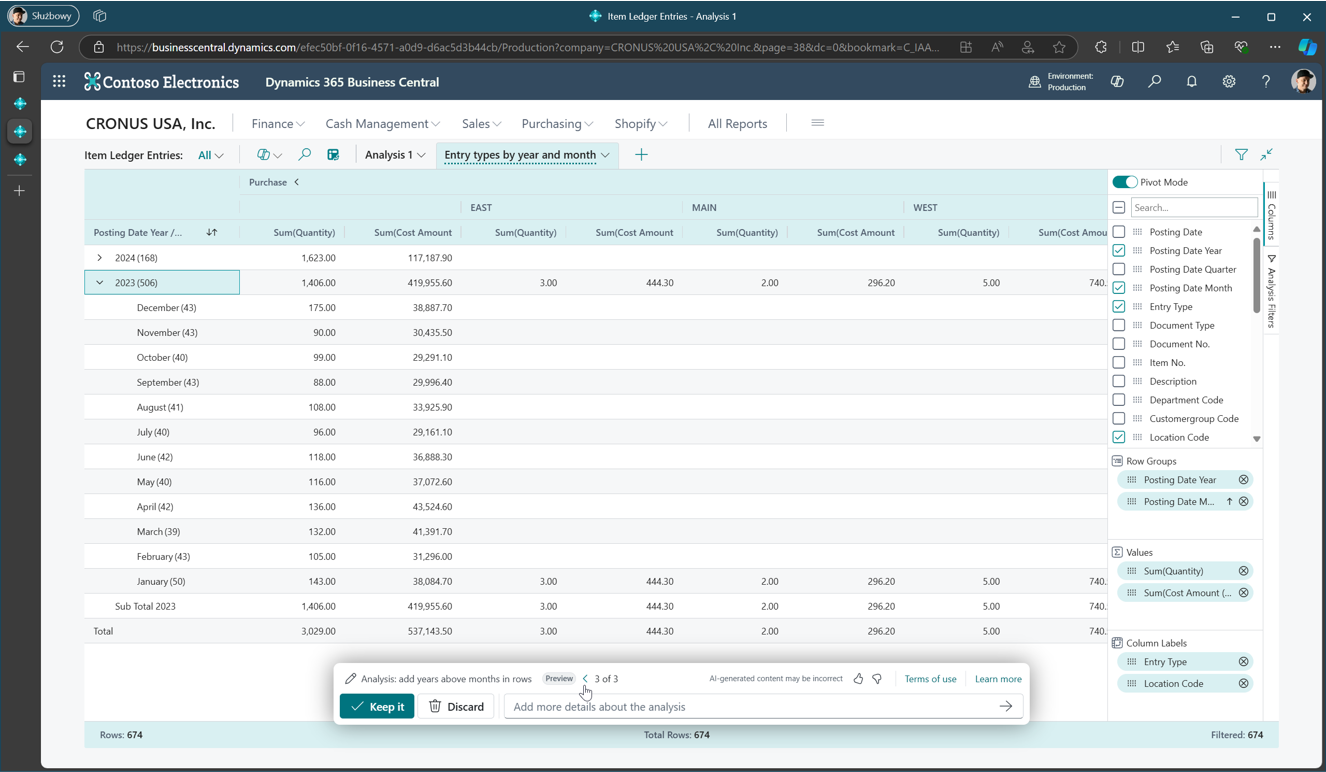Click the columns Search field
The width and height of the screenshot is (1326, 772).
[x=1194, y=208]
